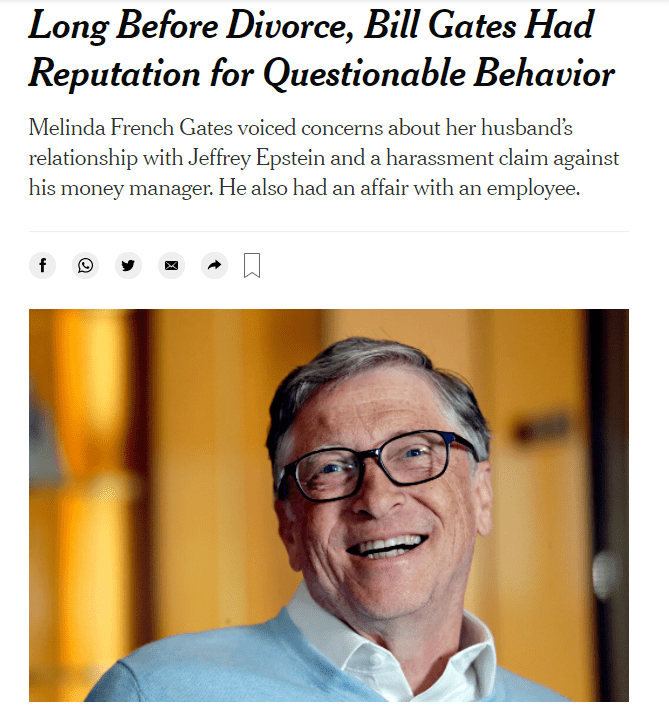The height and width of the screenshot is (709, 669).
Task: Click the headline beginning 'Long Before Divorce'
Action: click(321, 49)
